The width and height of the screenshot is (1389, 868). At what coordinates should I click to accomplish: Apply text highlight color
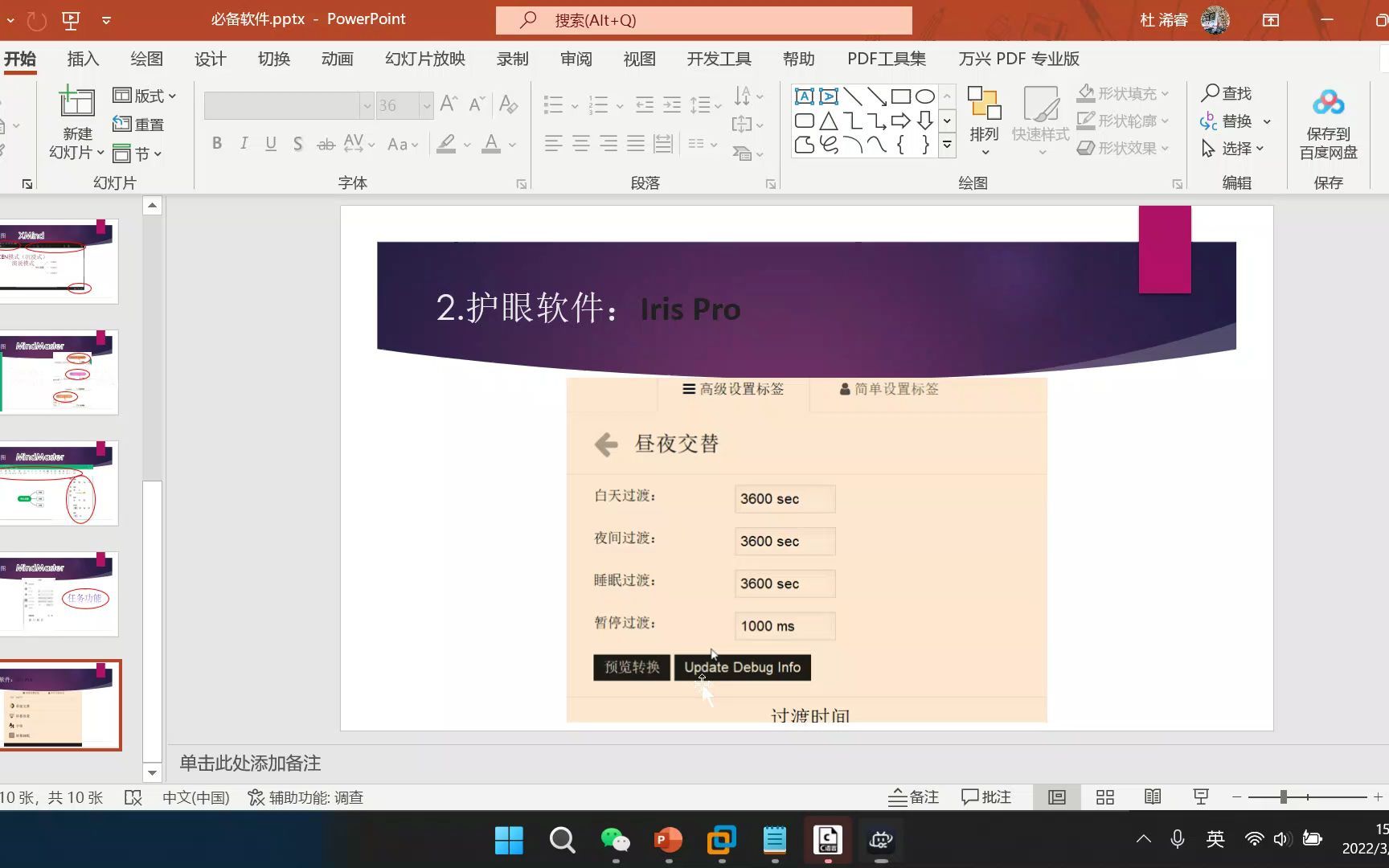pos(446,144)
